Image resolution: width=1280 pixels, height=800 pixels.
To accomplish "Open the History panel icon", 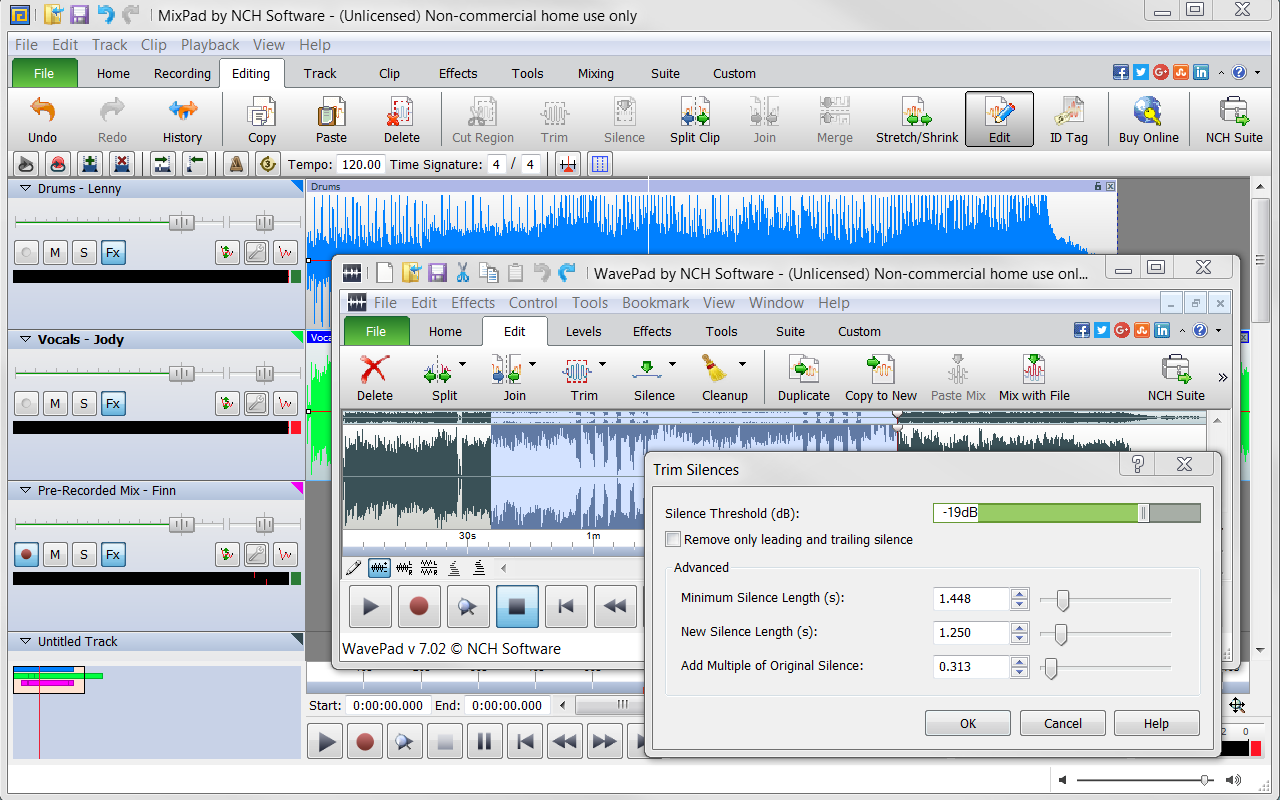I will 182,112.
